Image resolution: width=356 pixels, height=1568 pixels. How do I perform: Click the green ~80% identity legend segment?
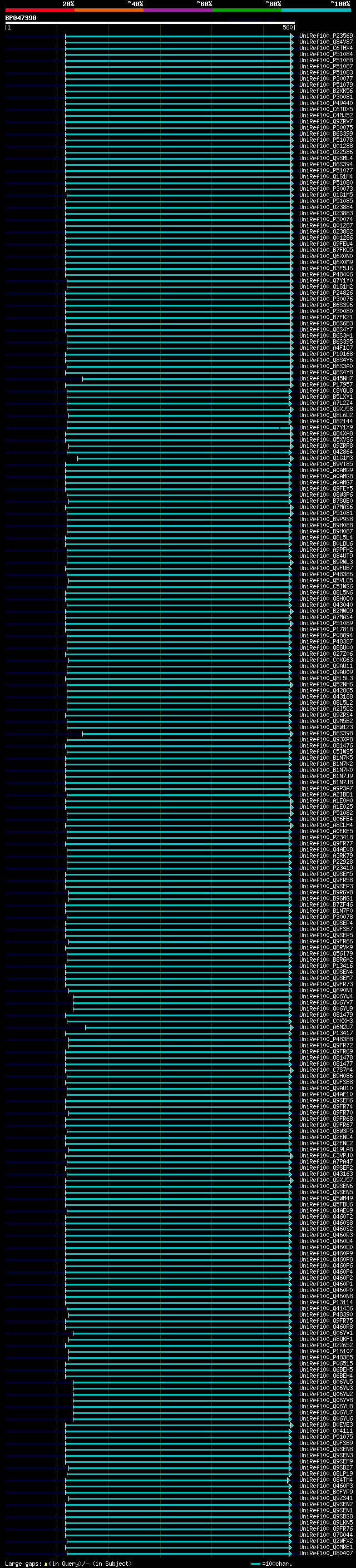247,11
